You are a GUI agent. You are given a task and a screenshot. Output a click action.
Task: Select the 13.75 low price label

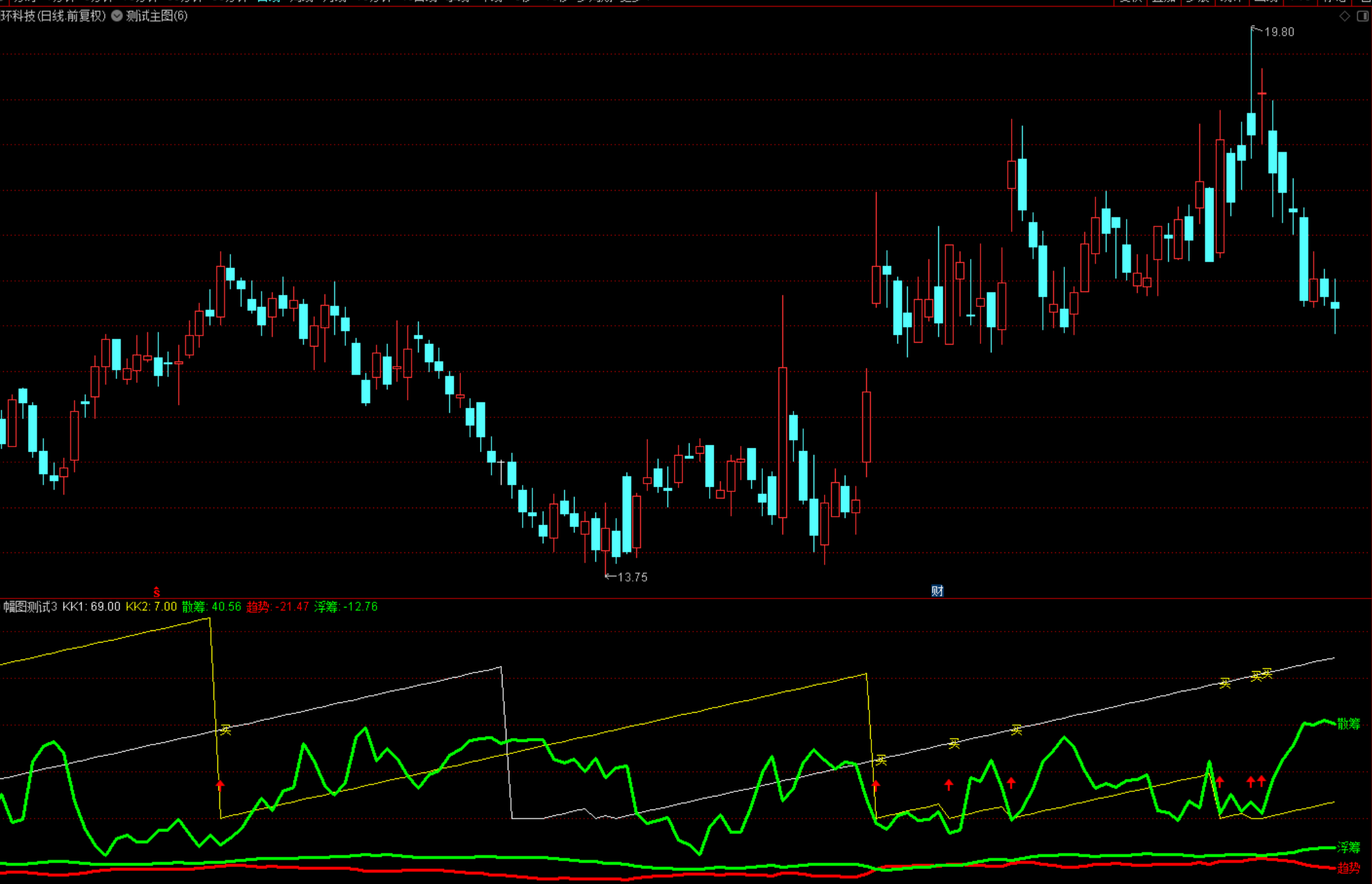coord(632,577)
